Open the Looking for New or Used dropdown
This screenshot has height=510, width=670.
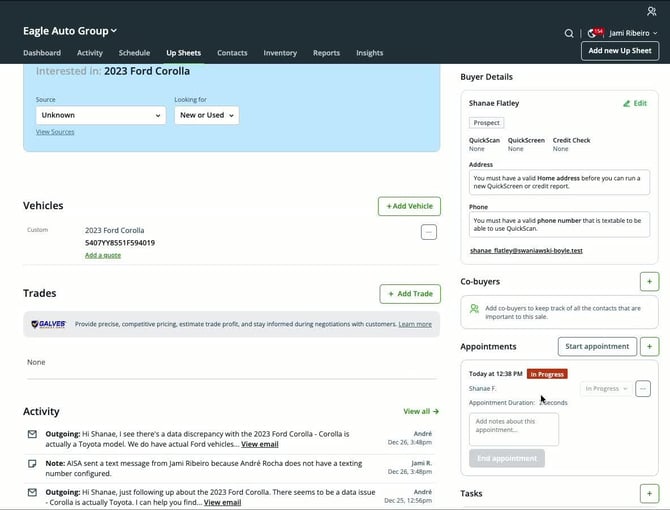pos(206,115)
